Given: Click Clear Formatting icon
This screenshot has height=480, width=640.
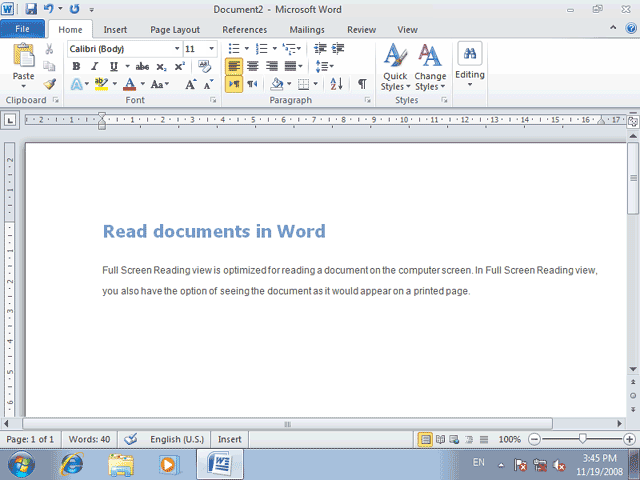Looking at the screenshot, I should (x=204, y=66).
